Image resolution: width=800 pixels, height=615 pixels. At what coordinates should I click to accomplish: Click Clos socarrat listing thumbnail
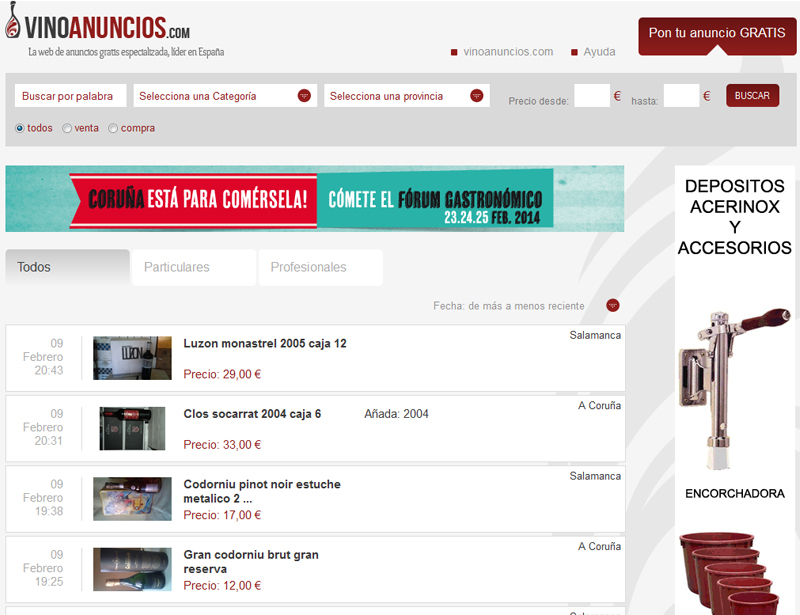tap(132, 428)
